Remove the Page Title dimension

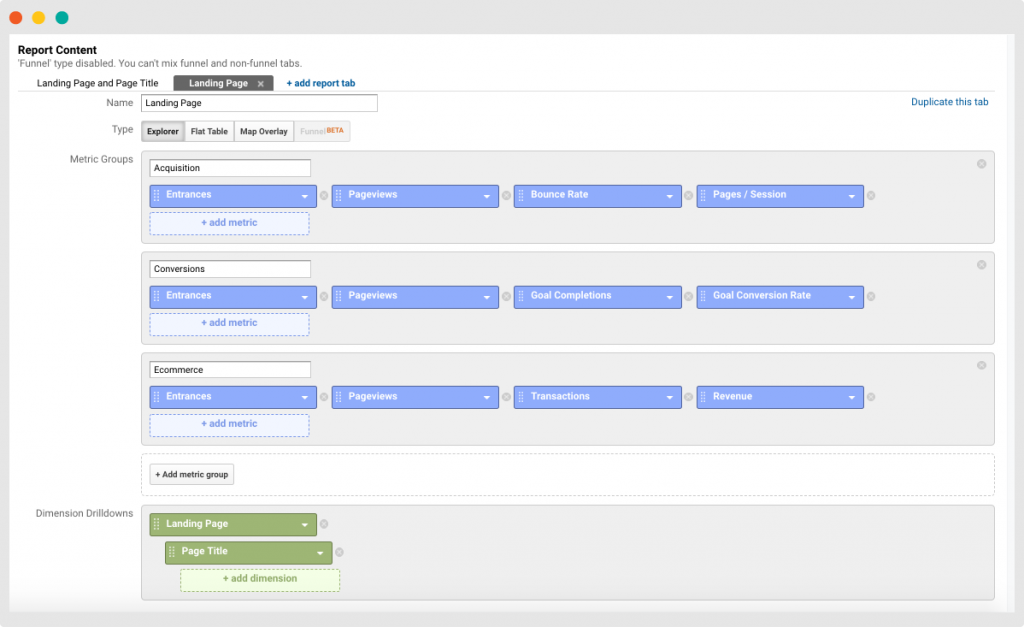pos(339,552)
